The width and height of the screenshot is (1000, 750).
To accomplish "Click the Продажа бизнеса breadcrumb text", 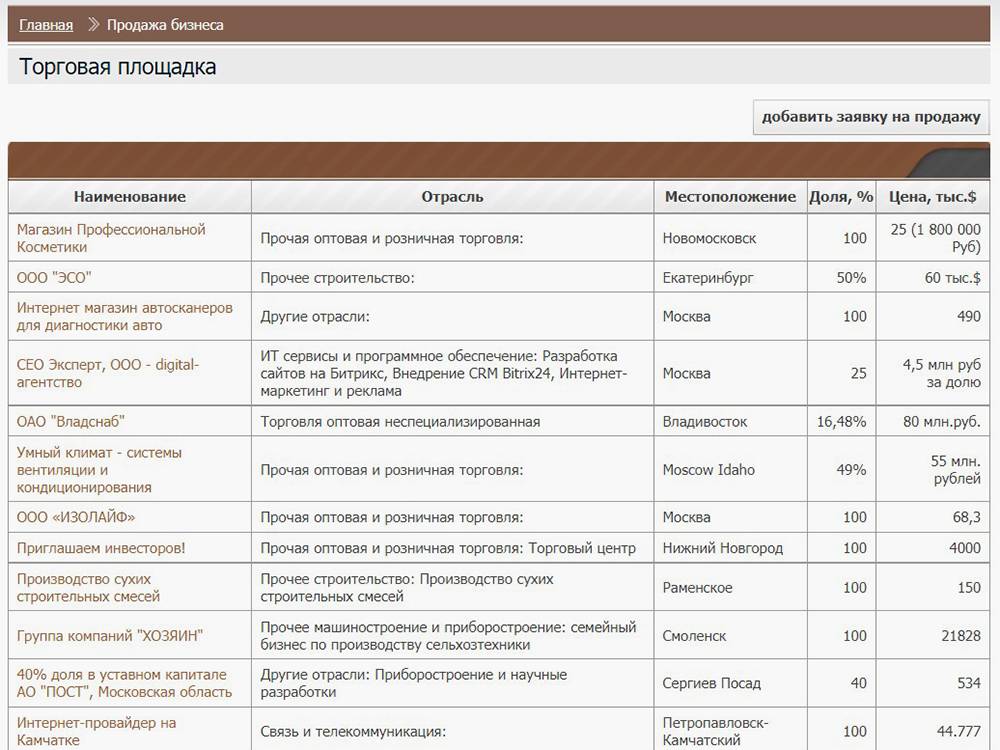I will [x=165, y=25].
